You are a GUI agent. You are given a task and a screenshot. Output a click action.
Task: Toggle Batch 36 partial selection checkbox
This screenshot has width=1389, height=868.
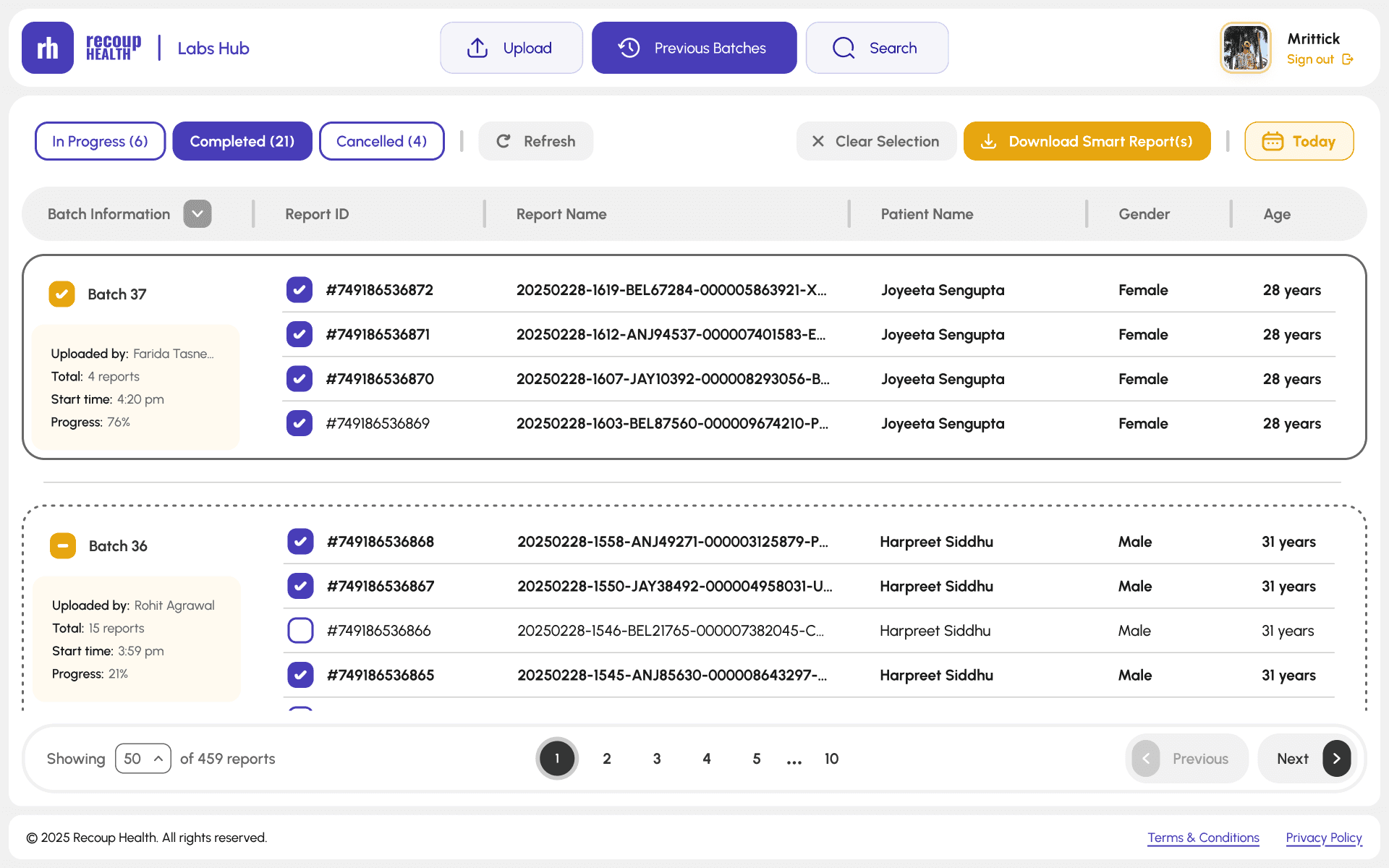[63, 545]
